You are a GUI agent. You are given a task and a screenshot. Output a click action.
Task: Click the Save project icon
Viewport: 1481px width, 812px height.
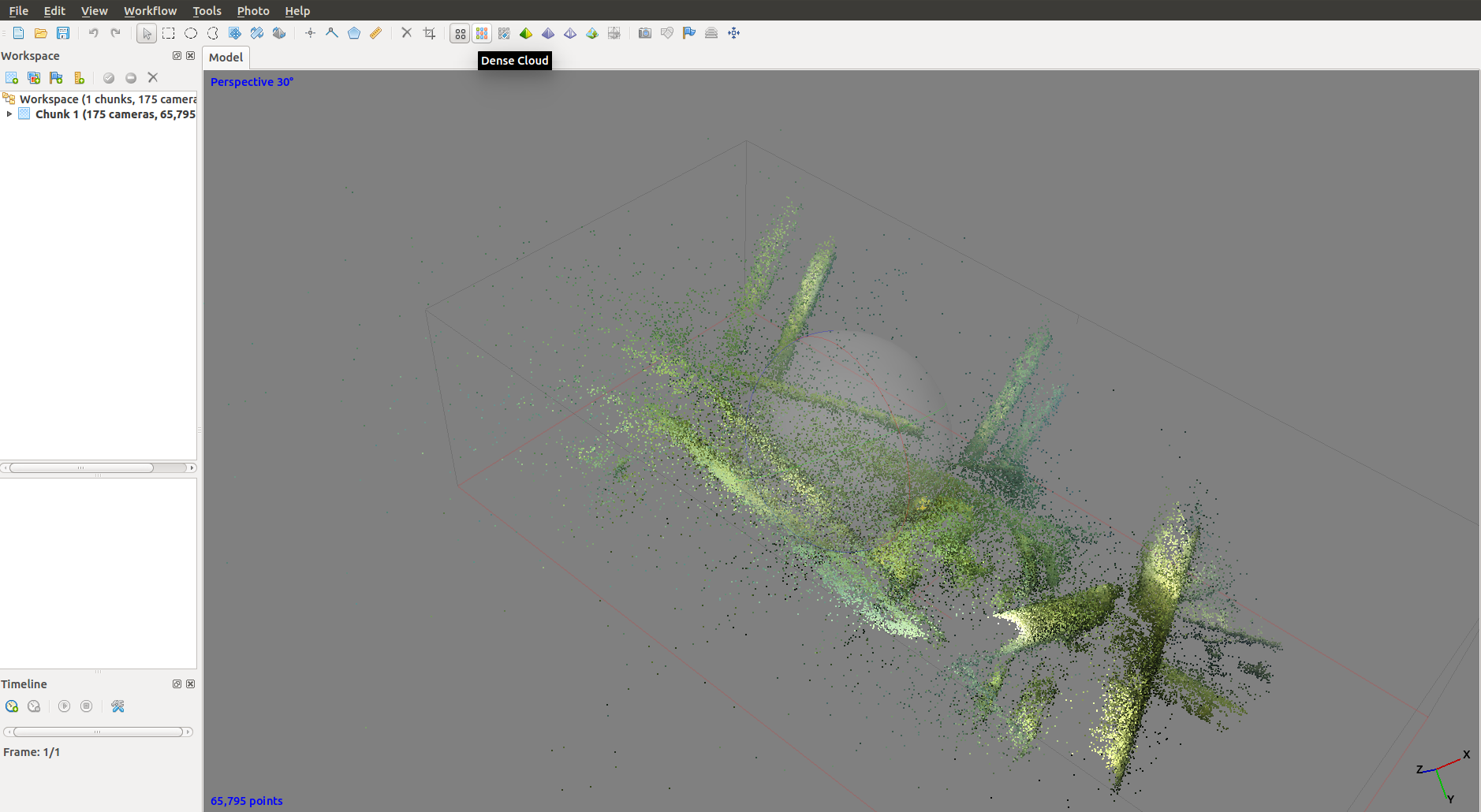(x=63, y=33)
